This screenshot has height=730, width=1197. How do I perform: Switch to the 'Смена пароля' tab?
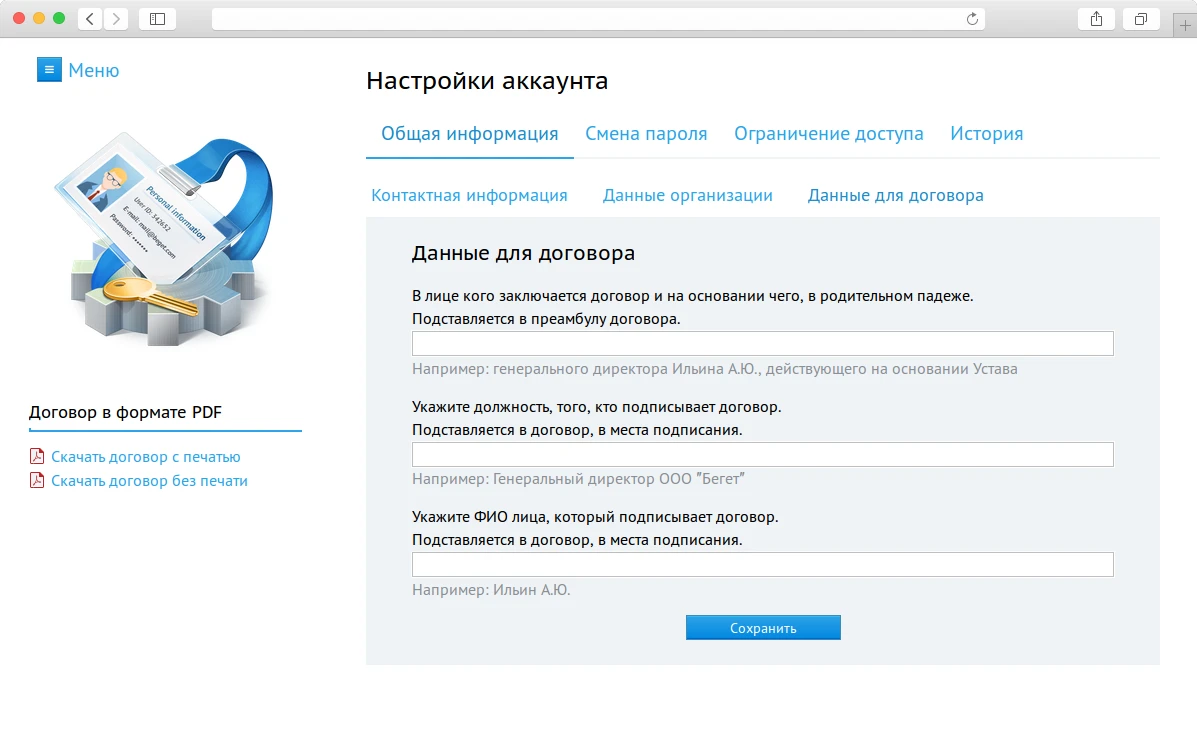coord(646,133)
